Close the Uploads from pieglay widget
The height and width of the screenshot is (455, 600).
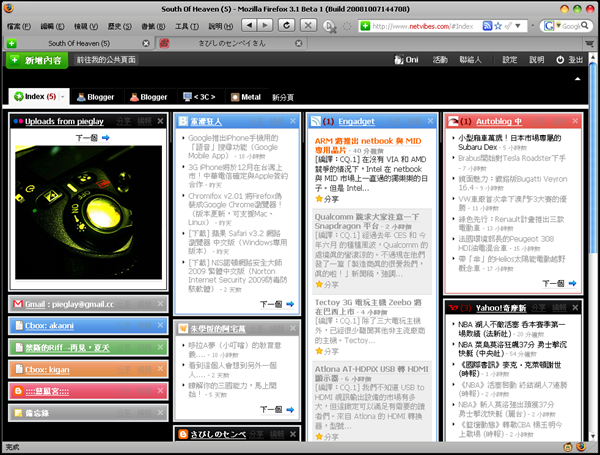(x=160, y=121)
